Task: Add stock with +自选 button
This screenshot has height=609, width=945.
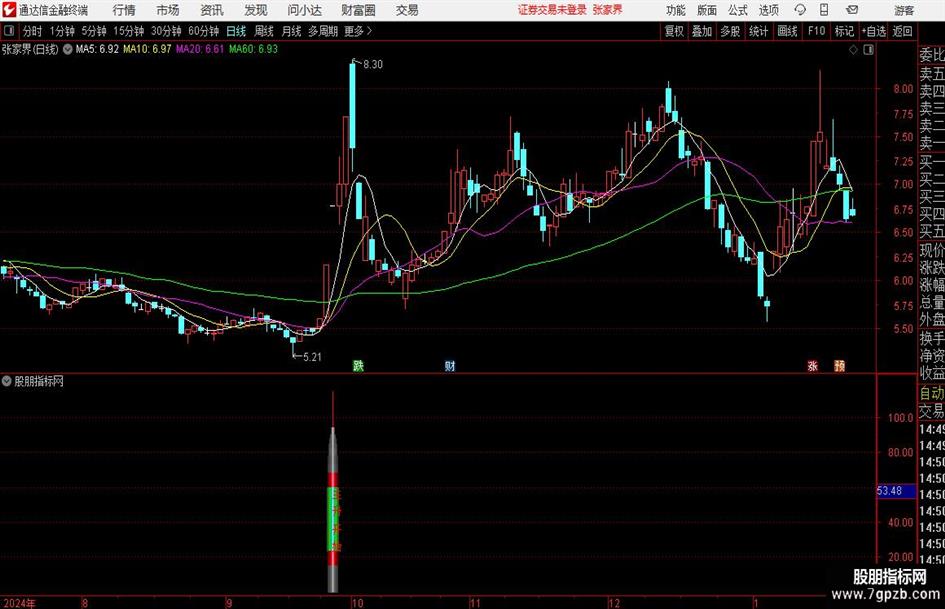Action: click(873, 31)
